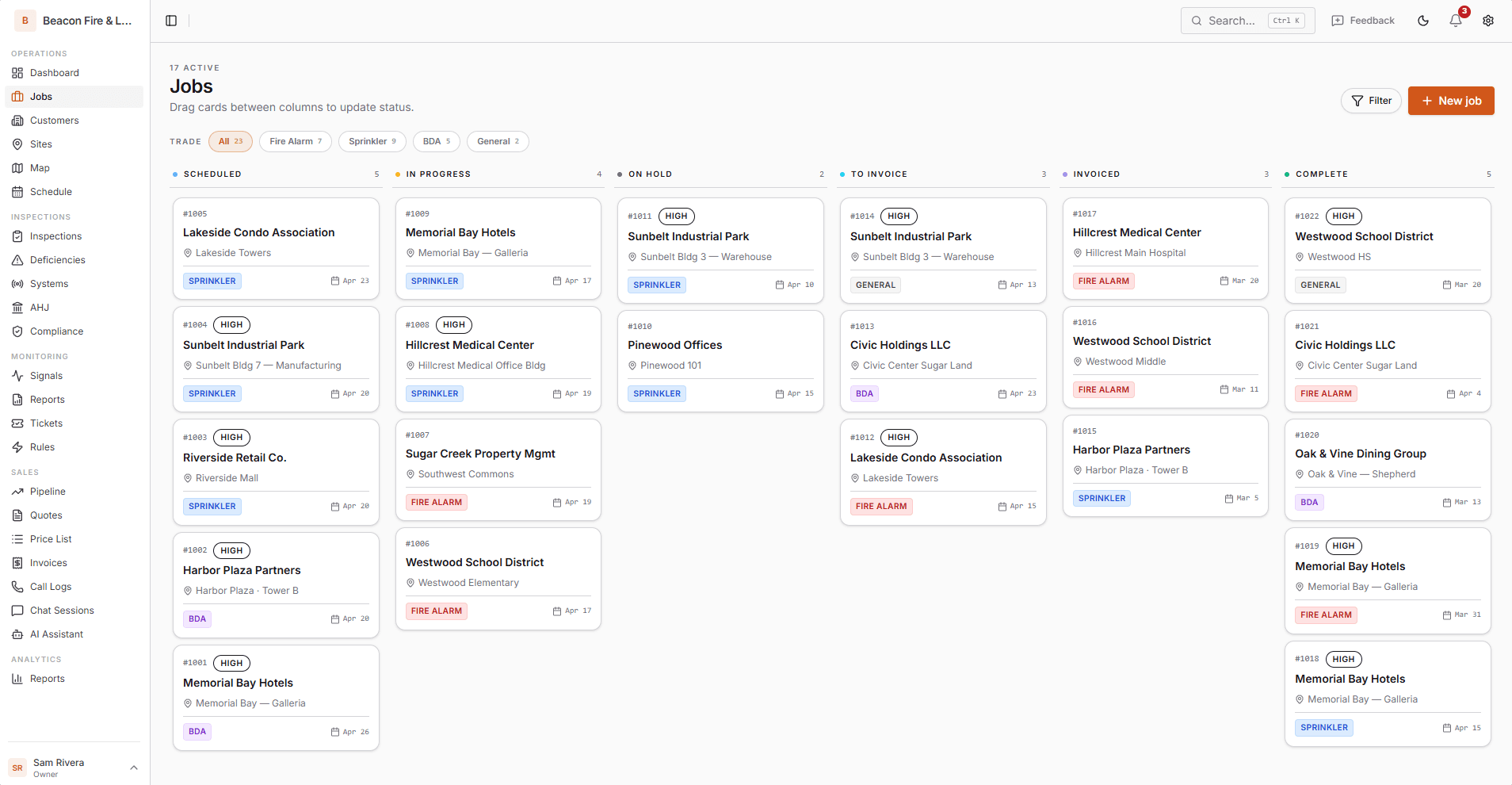Open the Inspections section
This screenshot has width=1512, height=785.
click(55, 235)
